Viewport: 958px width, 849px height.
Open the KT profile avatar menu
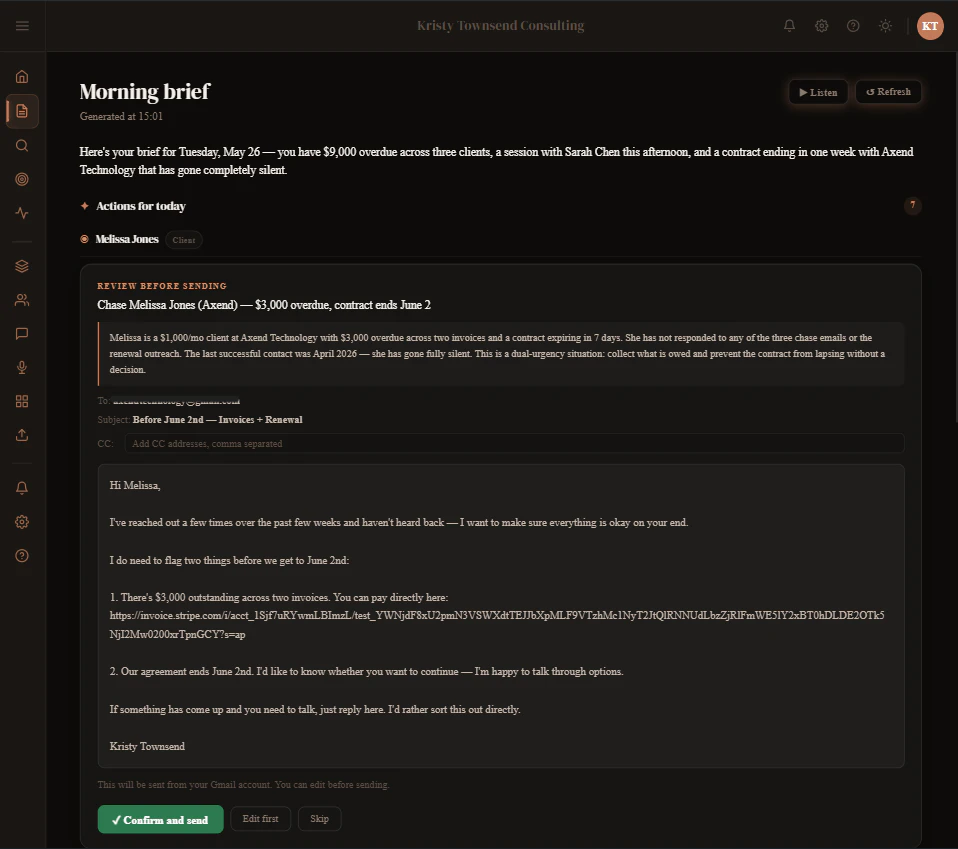930,26
